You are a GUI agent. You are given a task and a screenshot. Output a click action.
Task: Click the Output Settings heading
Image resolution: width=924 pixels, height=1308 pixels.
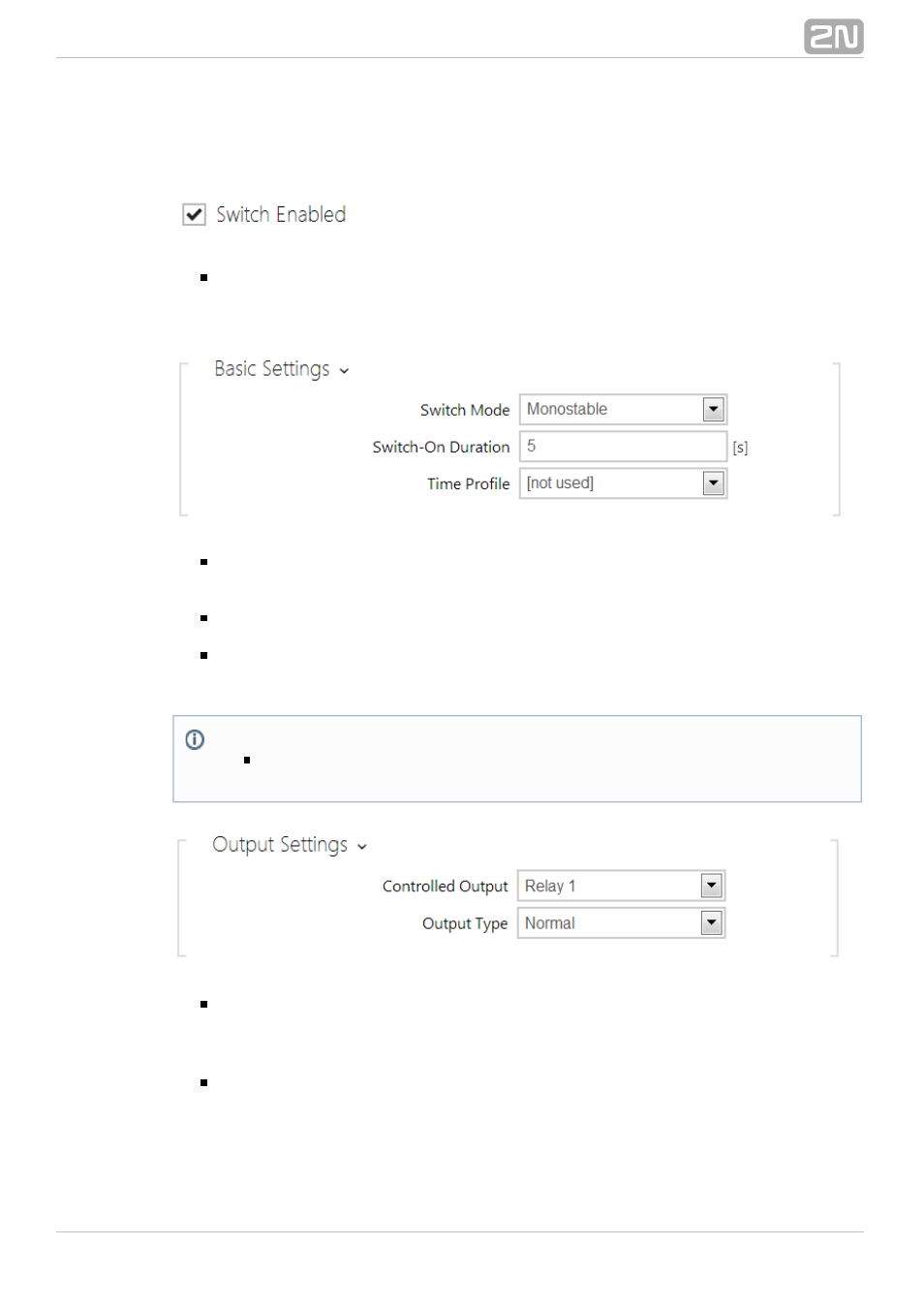[x=280, y=845]
